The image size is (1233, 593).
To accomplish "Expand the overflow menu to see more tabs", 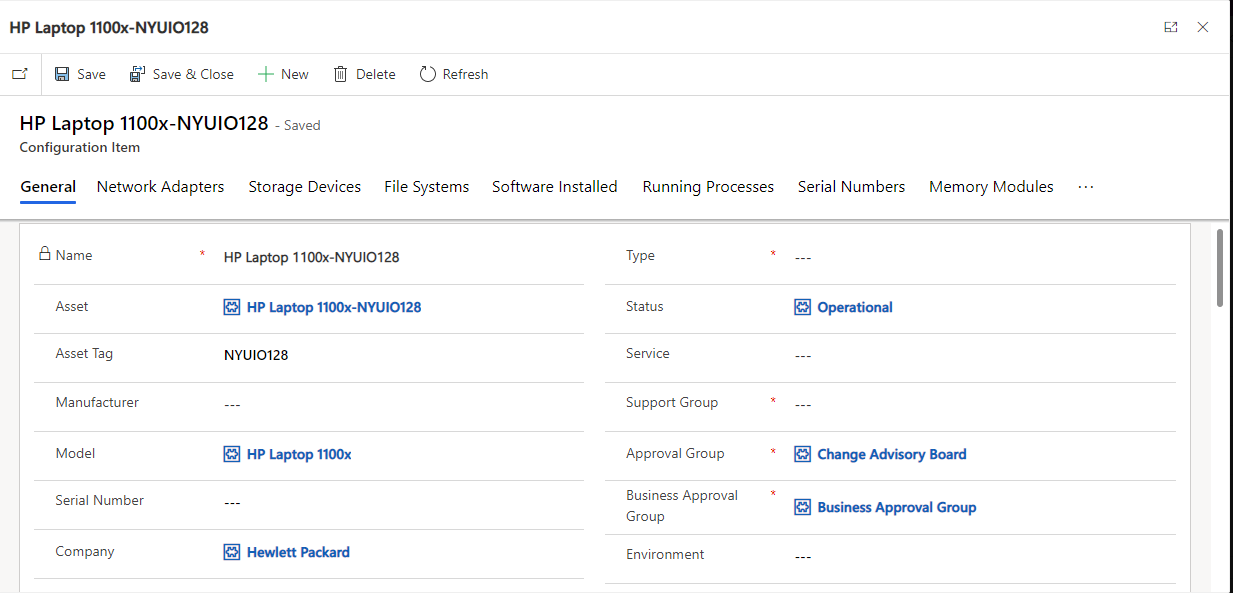I will pos(1086,186).
